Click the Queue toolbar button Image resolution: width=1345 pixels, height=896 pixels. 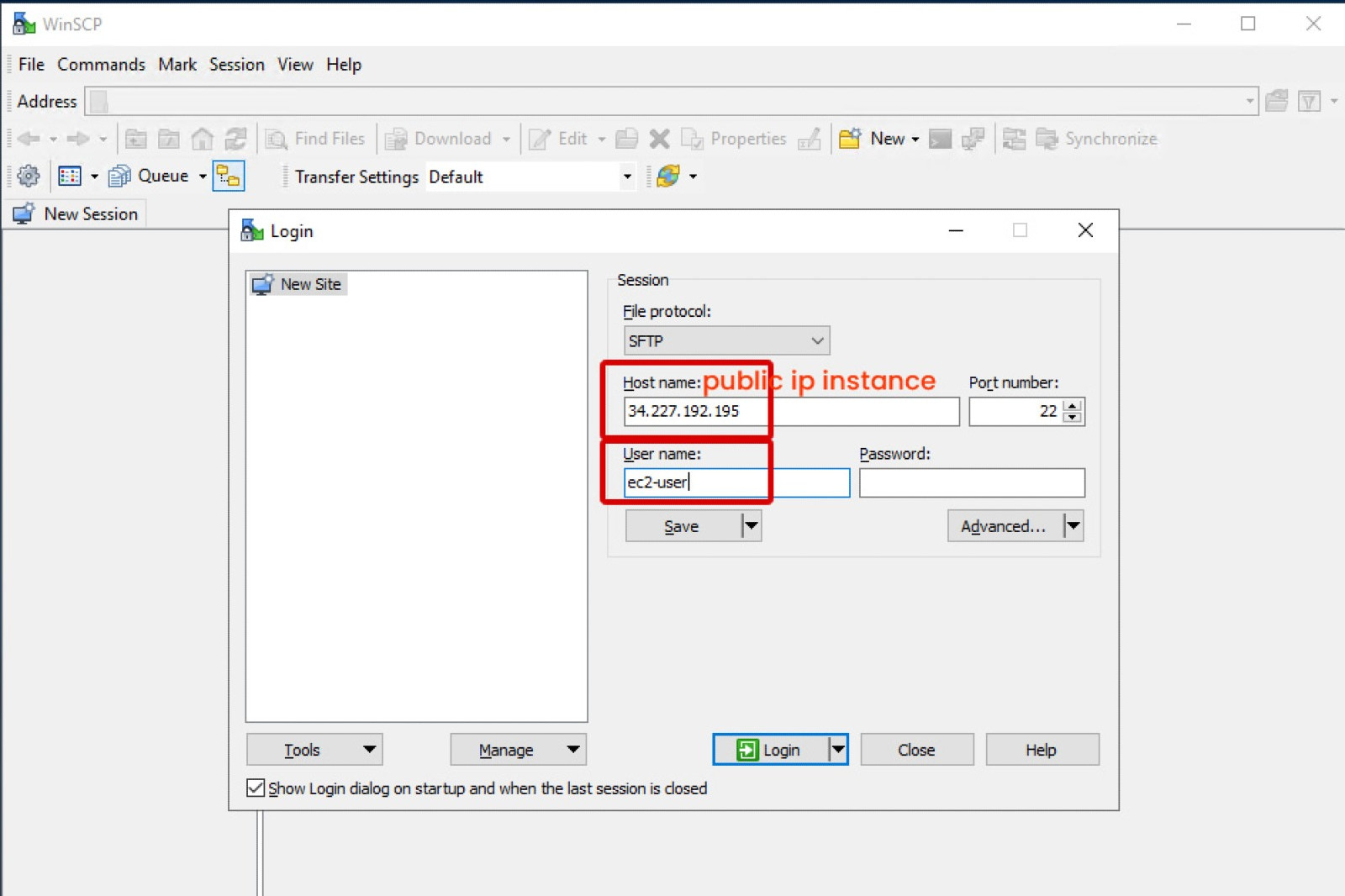[149, 176]
